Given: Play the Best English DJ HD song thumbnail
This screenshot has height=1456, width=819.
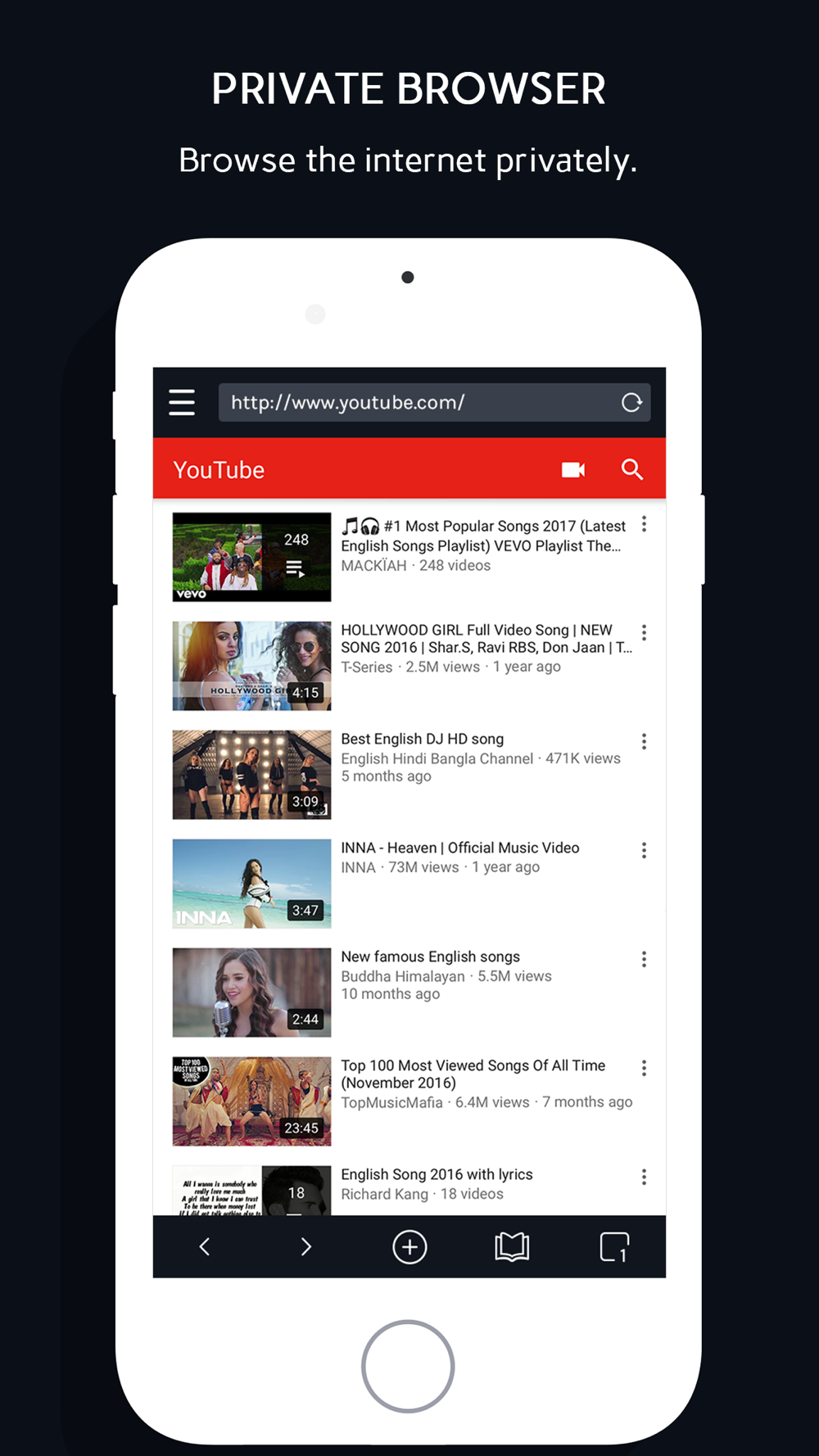Looking at the screenshot, I should click(251, 775).
